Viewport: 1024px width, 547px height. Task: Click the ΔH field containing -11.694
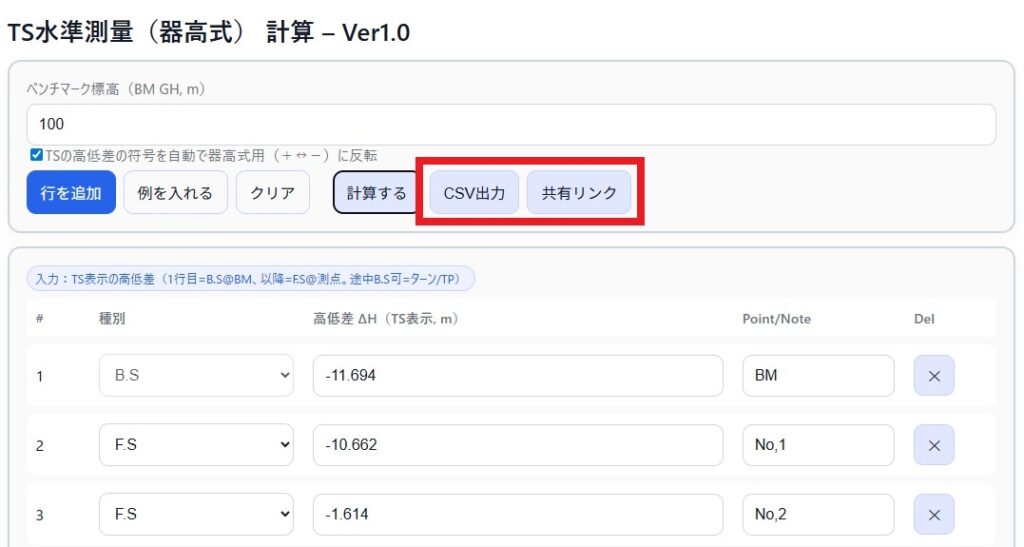(517, 376)
